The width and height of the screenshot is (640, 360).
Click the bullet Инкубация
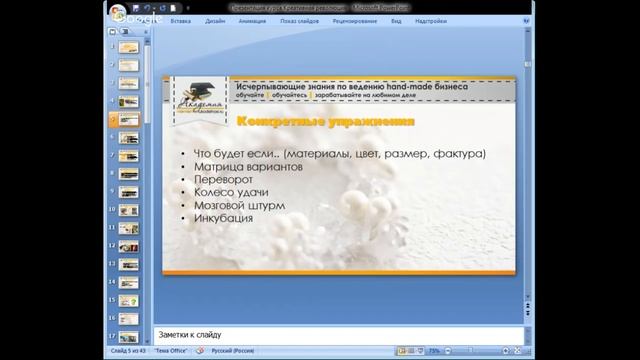click(223, 218)
